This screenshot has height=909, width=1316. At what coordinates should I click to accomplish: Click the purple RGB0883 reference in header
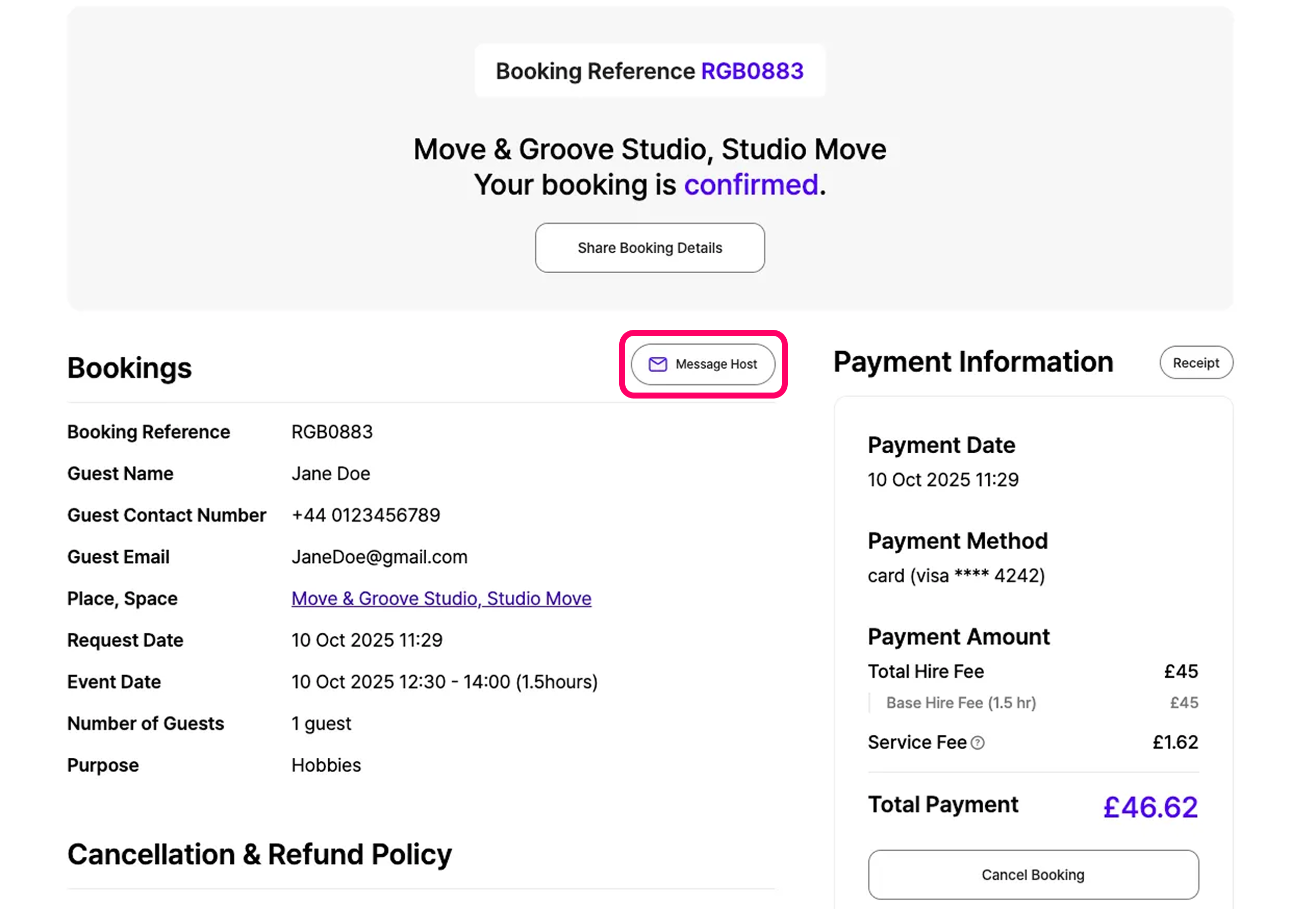752,71
